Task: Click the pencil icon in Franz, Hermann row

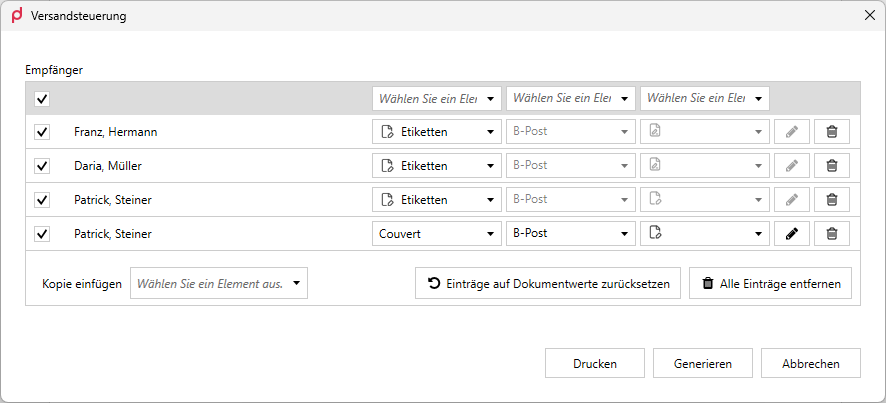Action: [x=792, y=132]
